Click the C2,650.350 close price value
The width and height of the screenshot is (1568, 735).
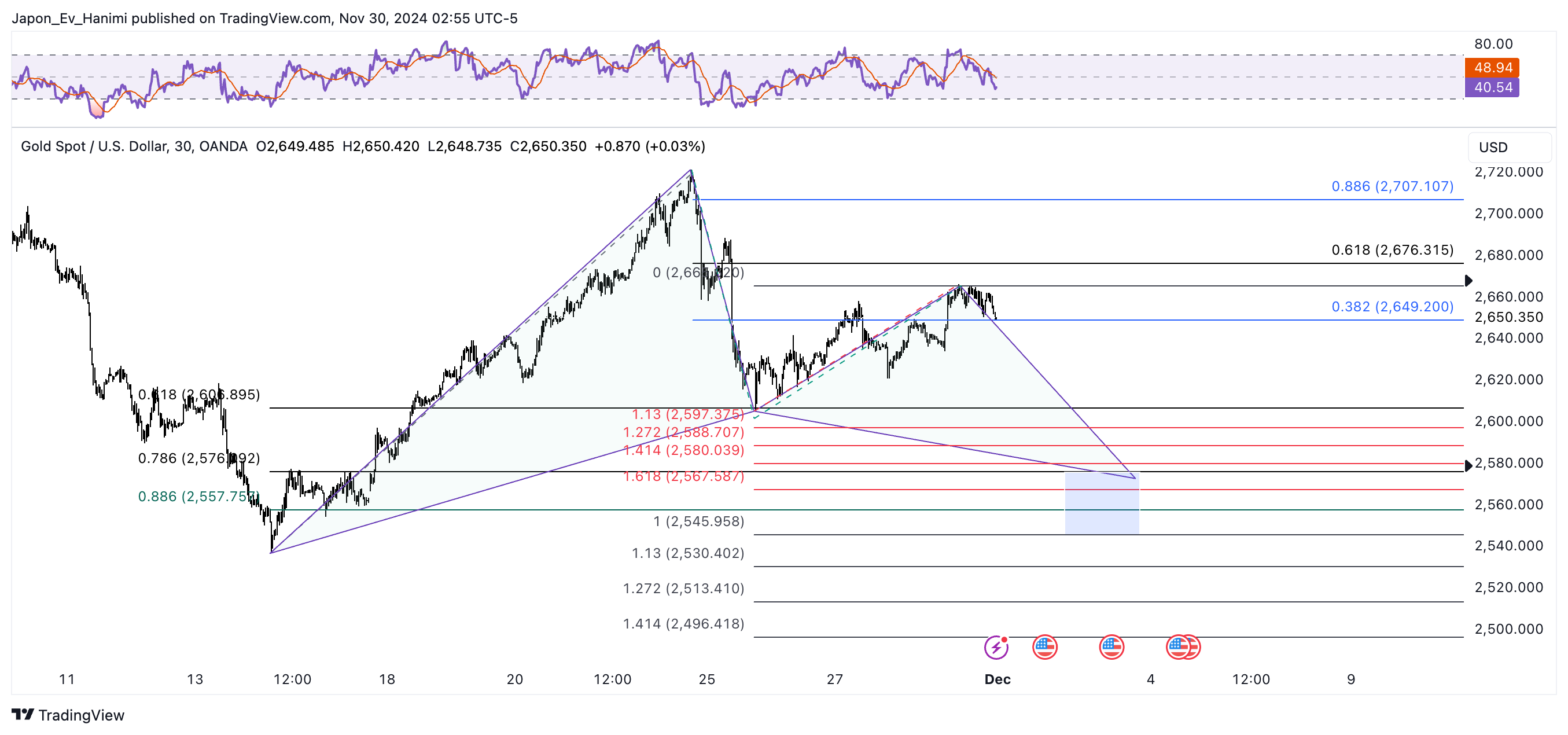click(x=549, y=146)
